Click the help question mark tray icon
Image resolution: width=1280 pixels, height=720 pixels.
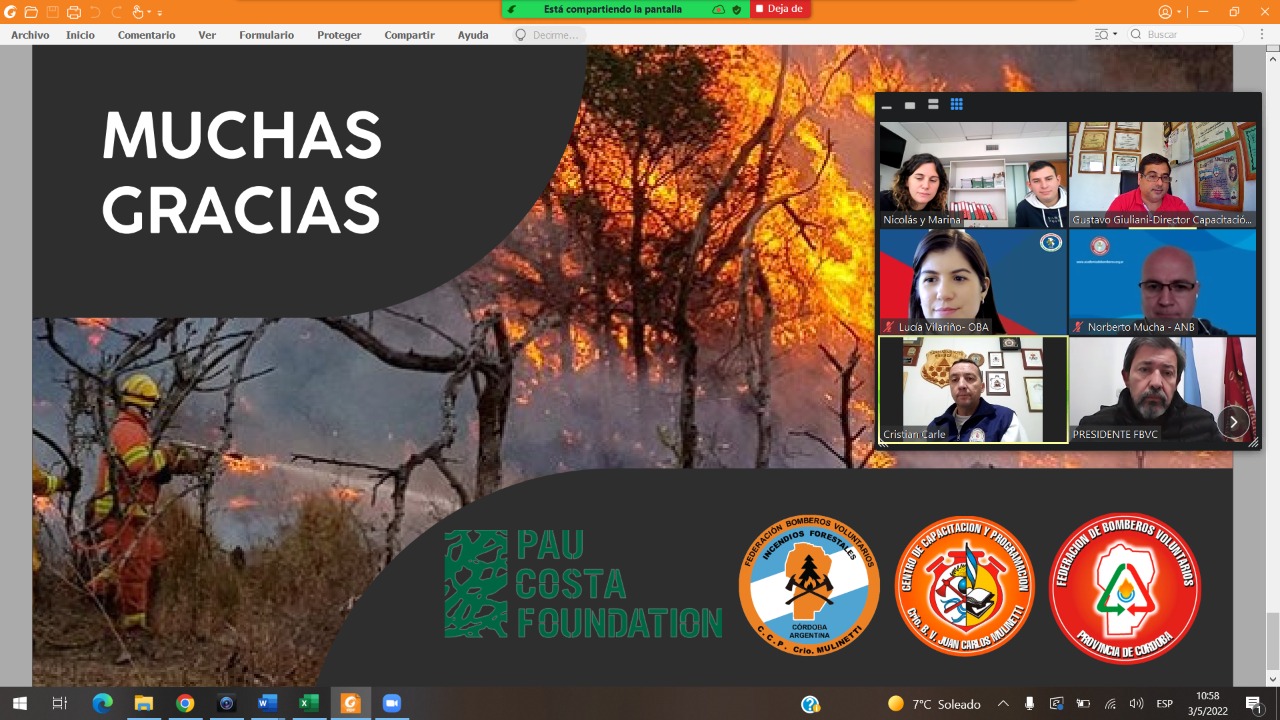(811, 704)
